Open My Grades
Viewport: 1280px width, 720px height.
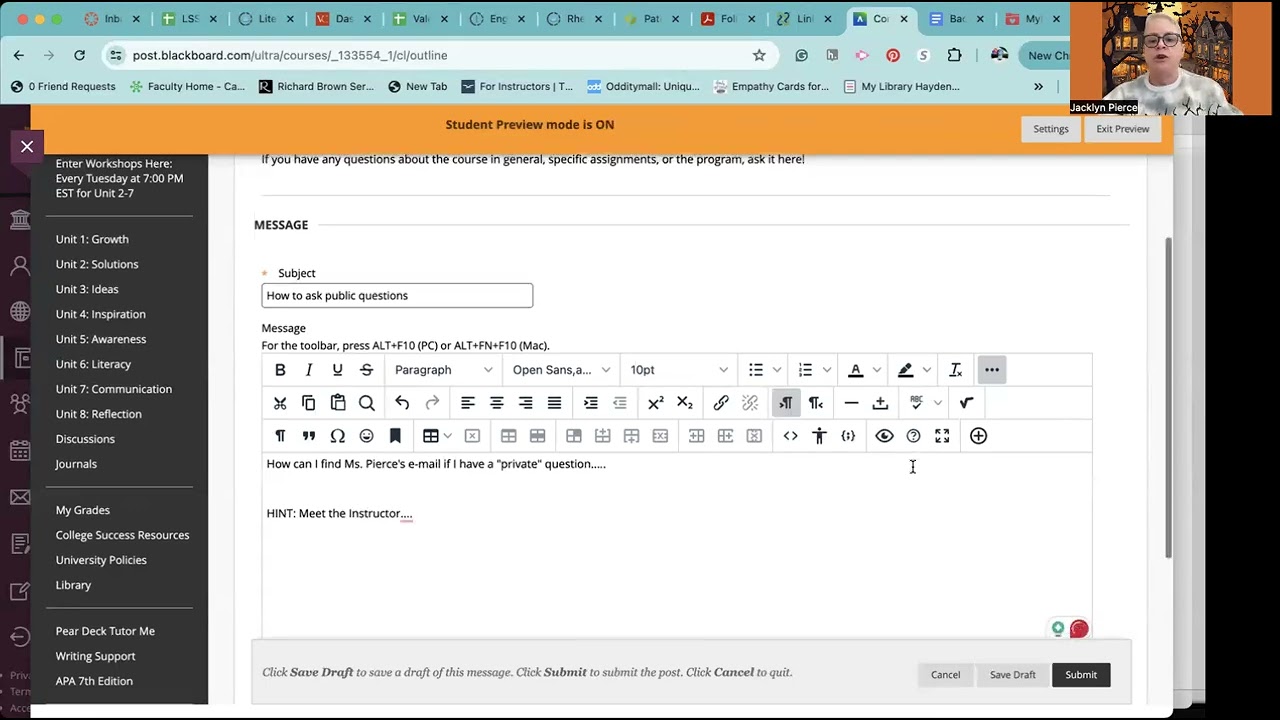click(82, 510)
